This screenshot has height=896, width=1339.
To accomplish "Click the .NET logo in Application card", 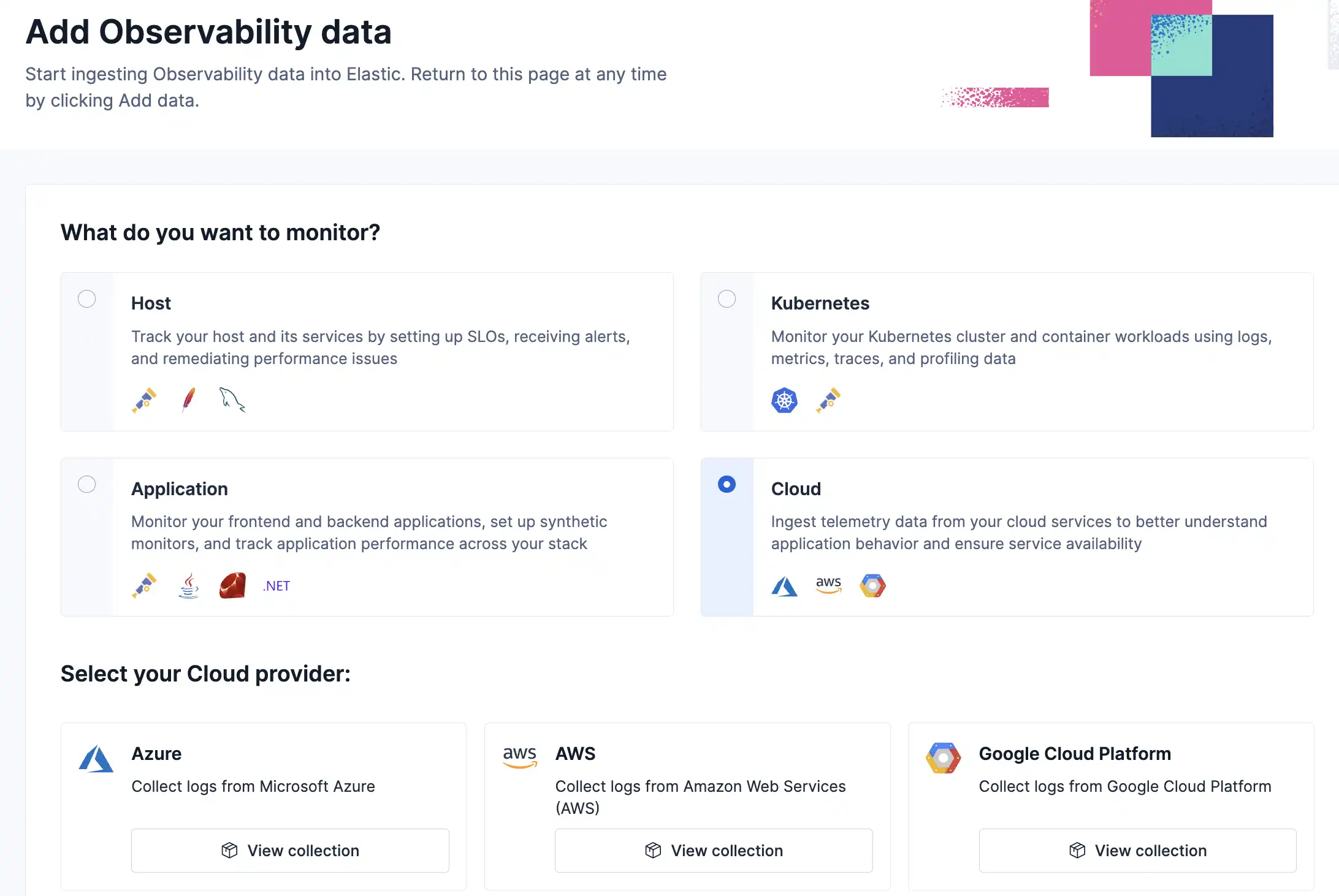I will (277, 586).
